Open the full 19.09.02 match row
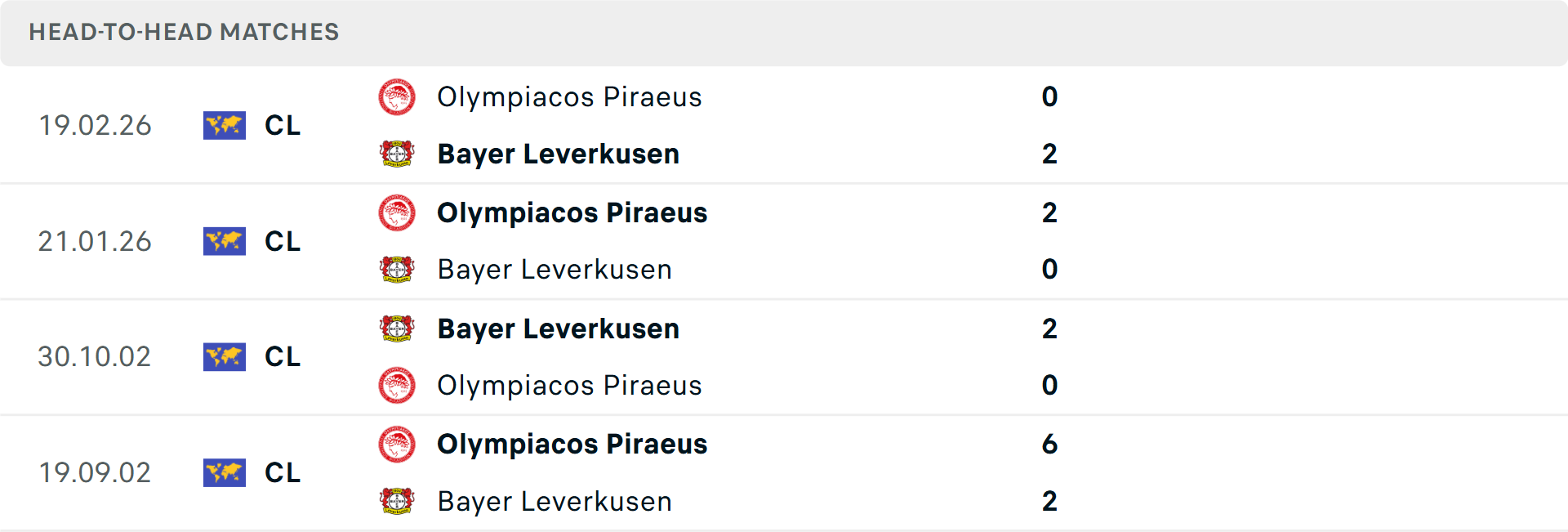Image resolution: width=1568 pixels, height=532 pixels. 784,472
